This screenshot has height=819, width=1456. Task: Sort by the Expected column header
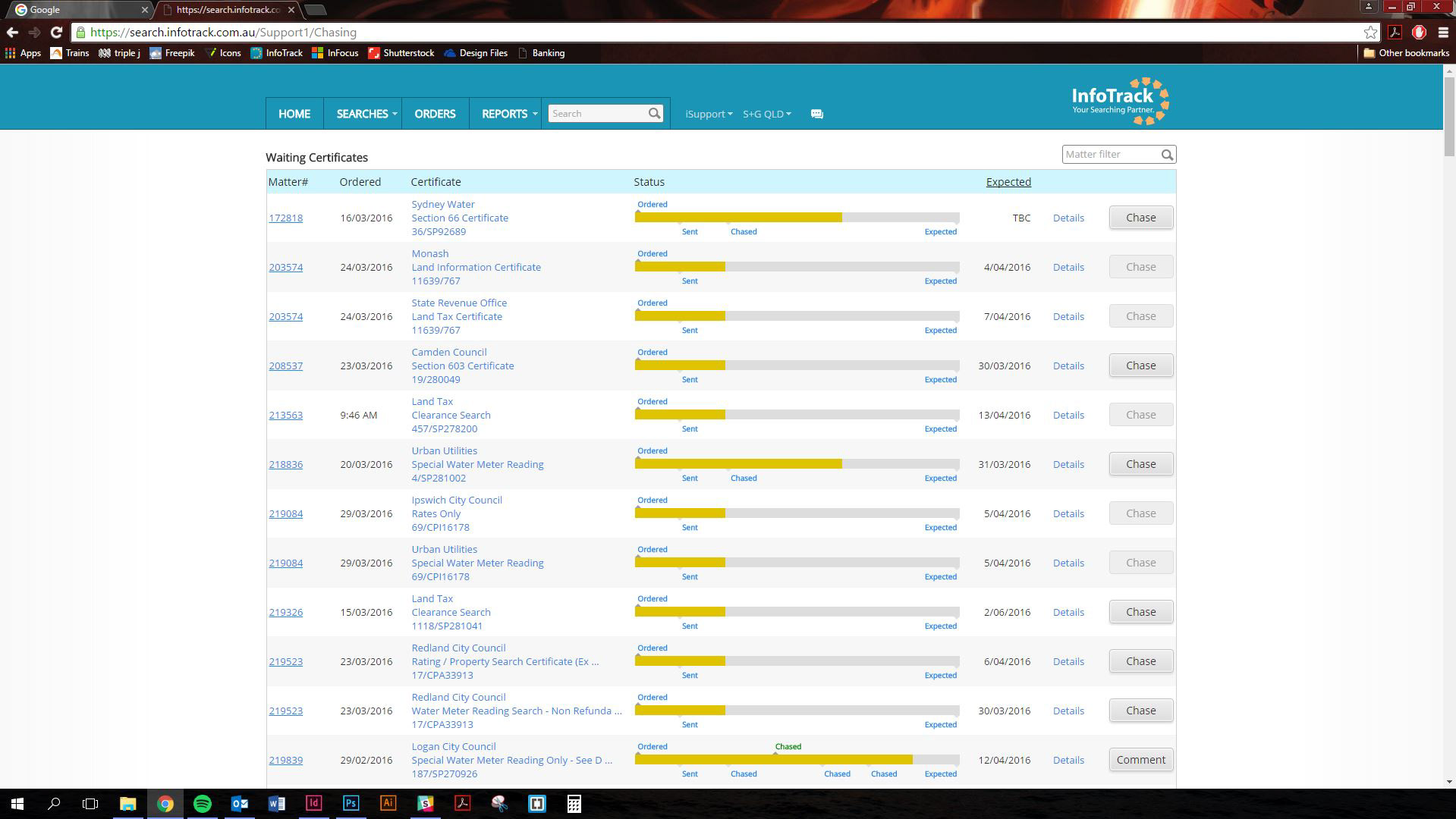[x=1008, y=182]
